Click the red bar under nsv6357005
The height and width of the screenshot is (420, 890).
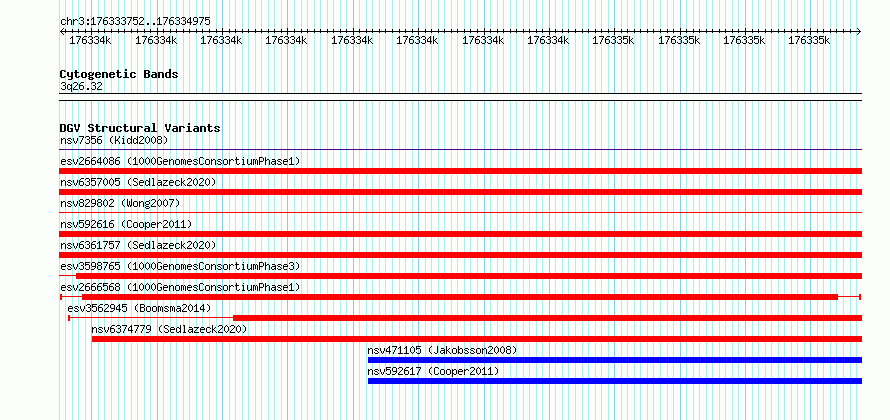click(x=461, y=192)
